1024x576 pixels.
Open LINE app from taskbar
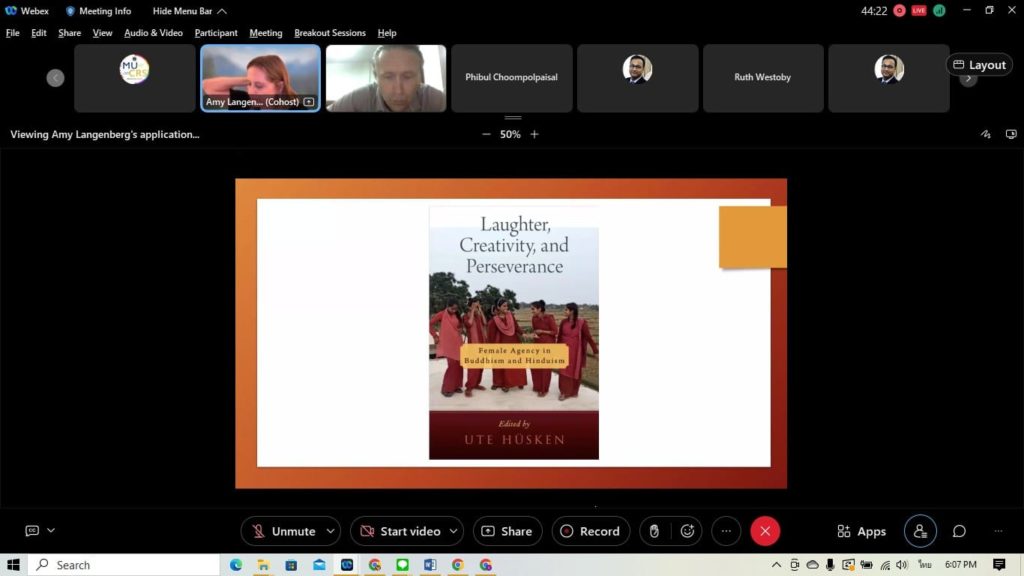tap(402, 564)
